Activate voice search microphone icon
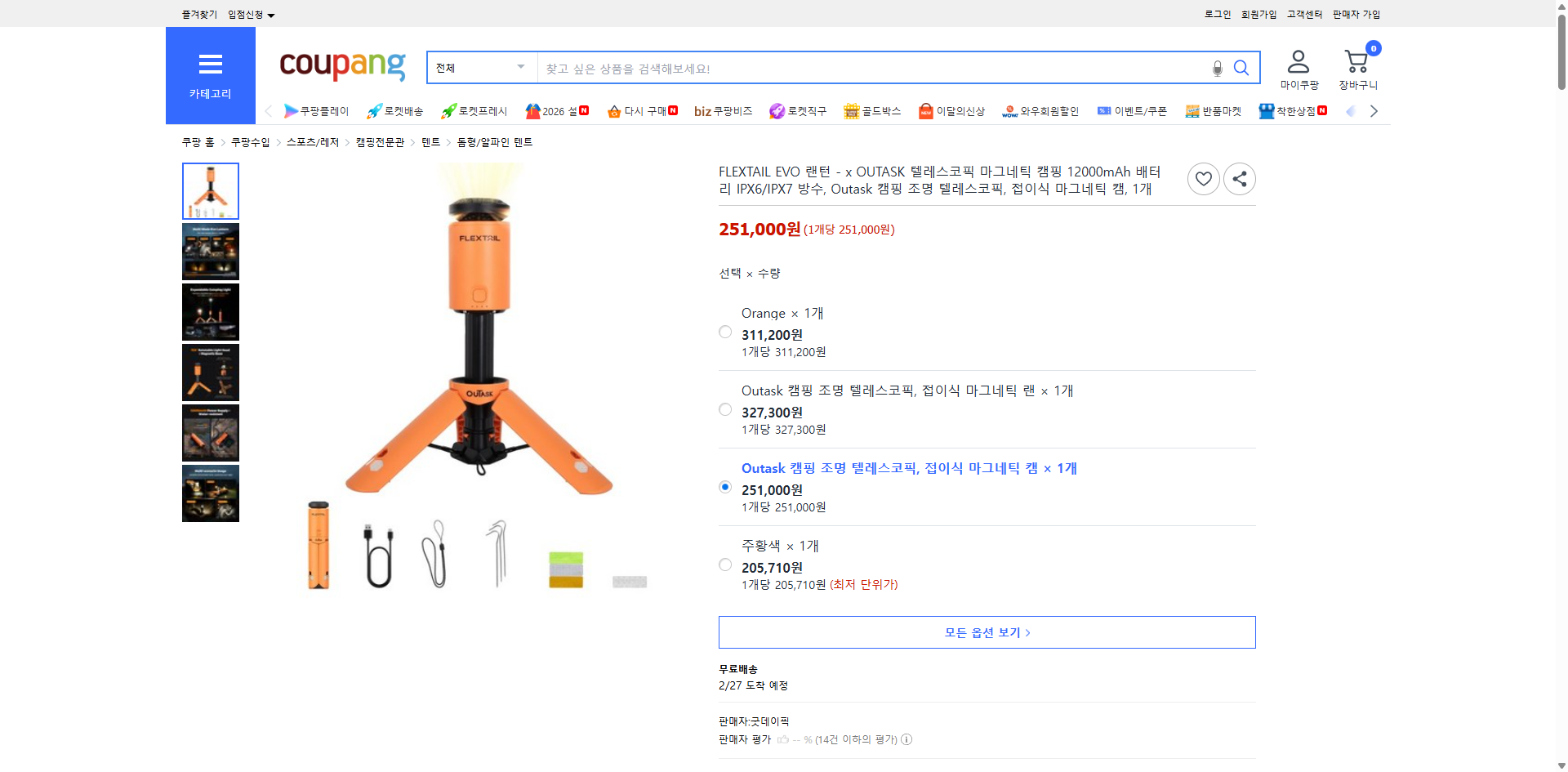 click(1216, 69)
